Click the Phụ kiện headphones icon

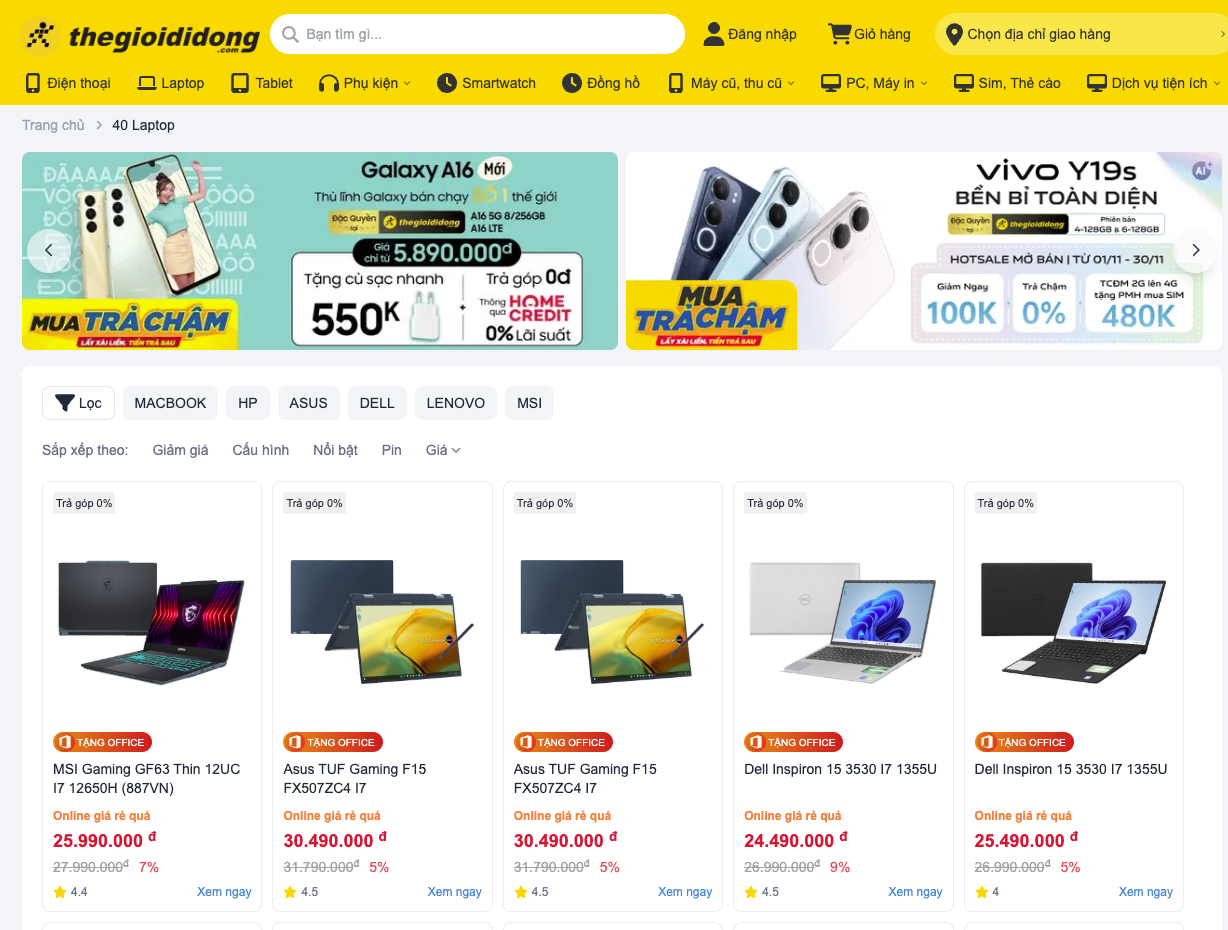point(329,83)
